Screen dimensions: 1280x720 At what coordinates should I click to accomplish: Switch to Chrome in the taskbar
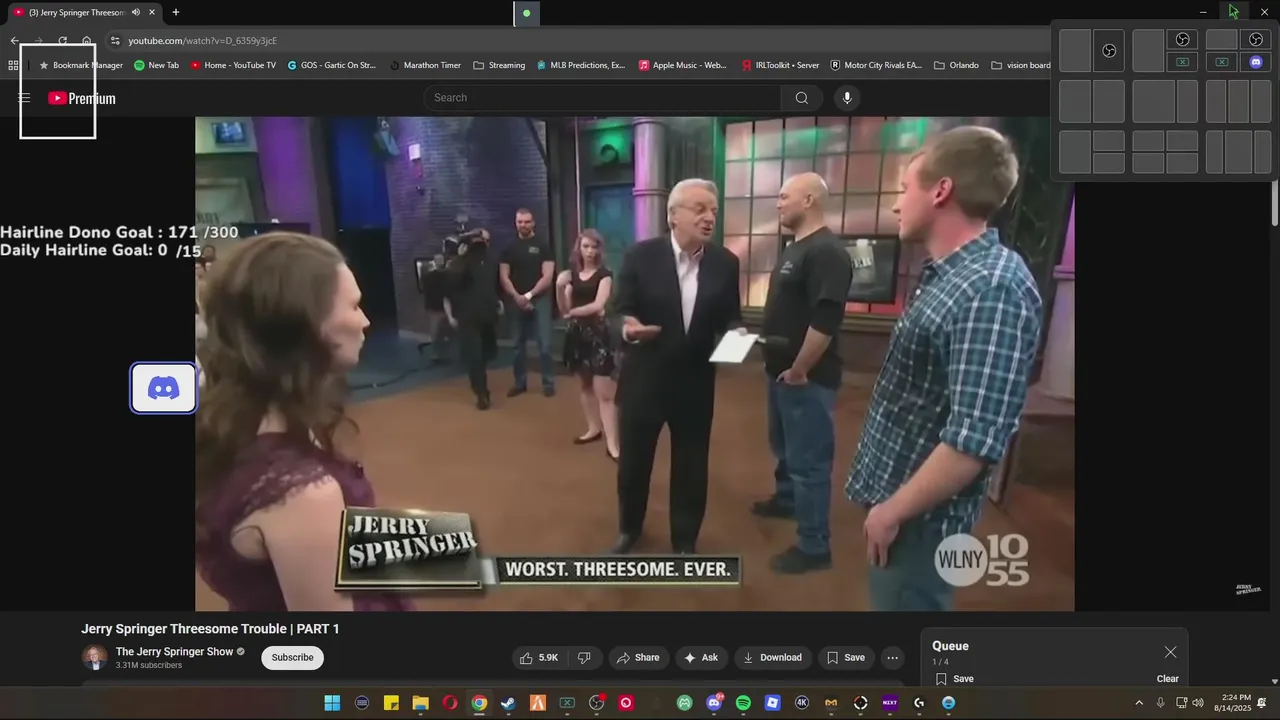[x=479, y=703]
